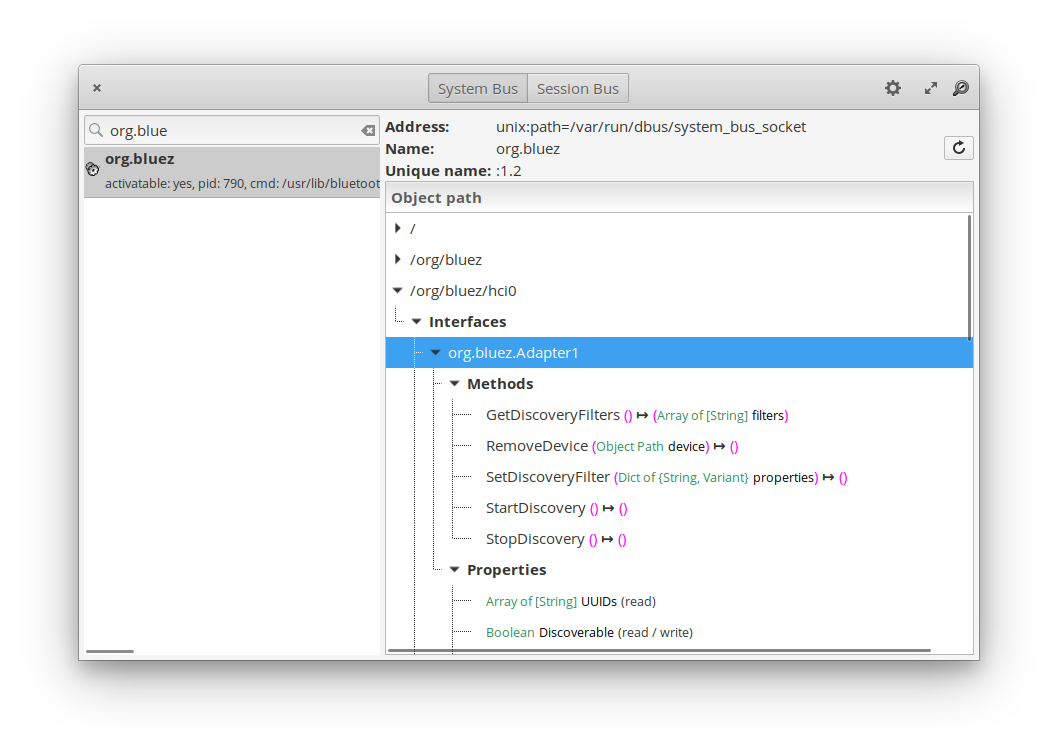This screenshot has width=1058, height=753.
Task: Select the System Bus tab
Action: [x=477, y=88]
